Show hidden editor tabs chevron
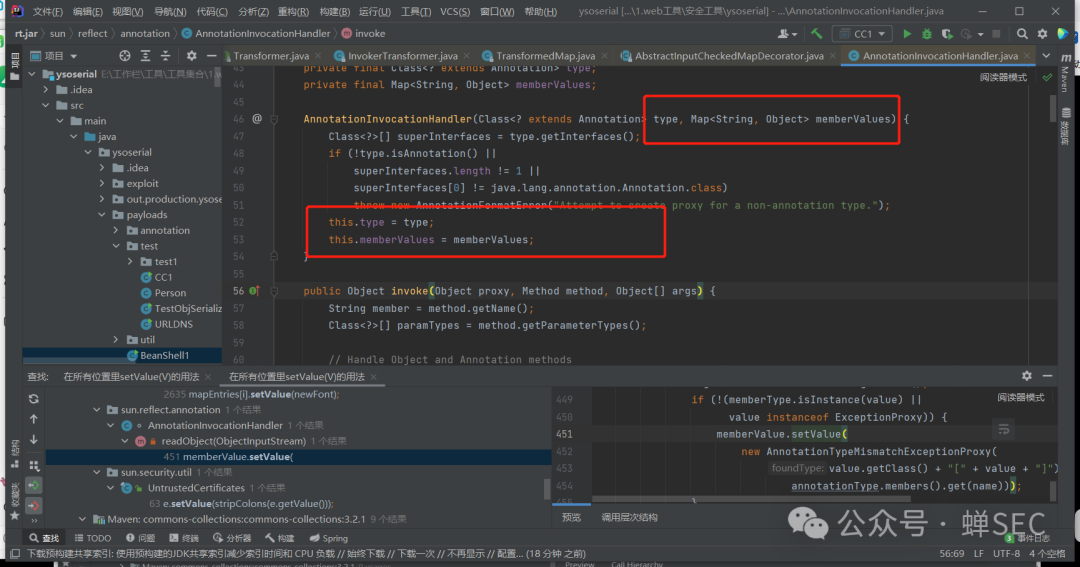 pyautogui.click(x=1046, y=56)
